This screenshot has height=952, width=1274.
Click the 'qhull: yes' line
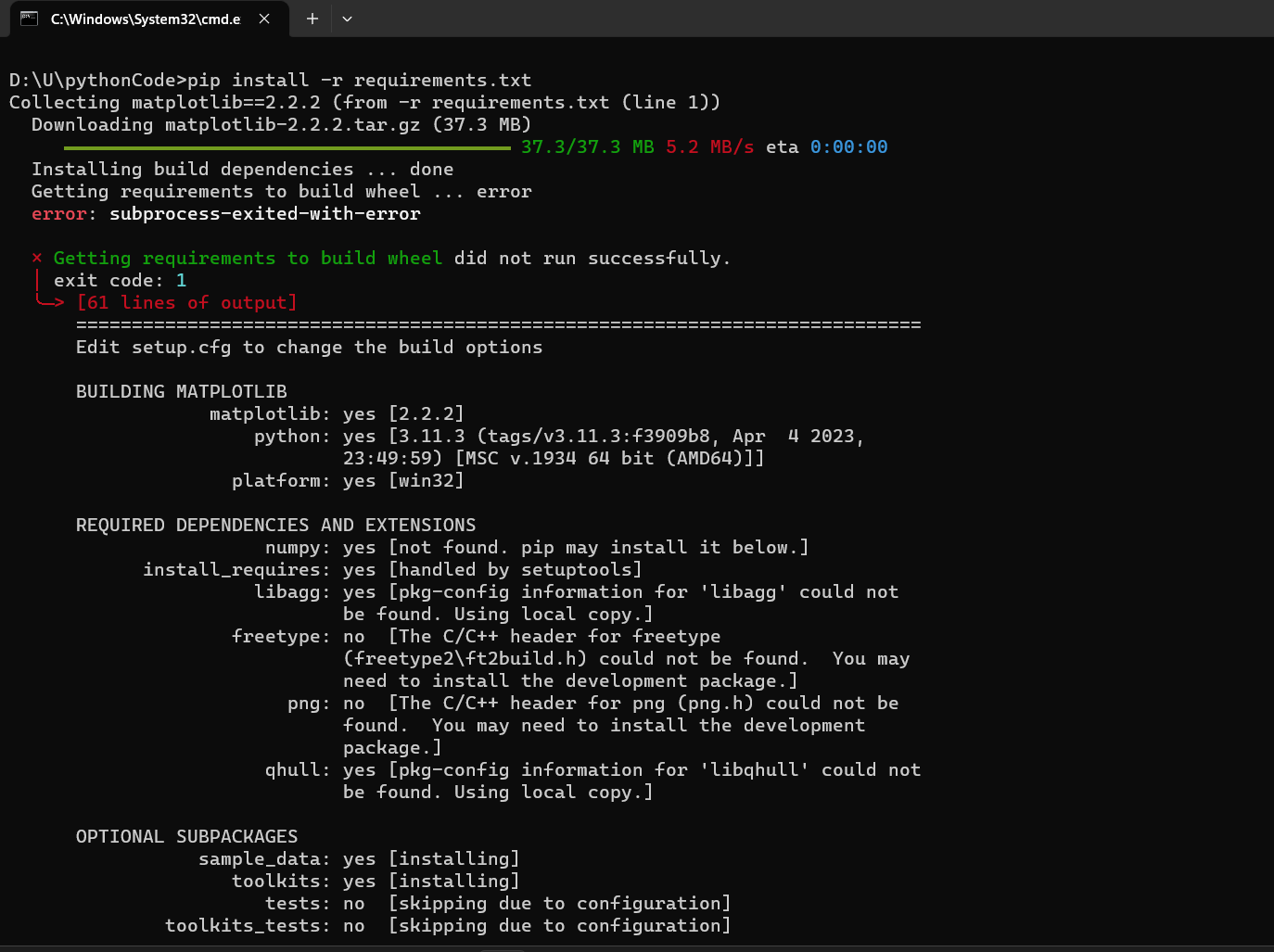pyautogui.click(x=592, y=770)
